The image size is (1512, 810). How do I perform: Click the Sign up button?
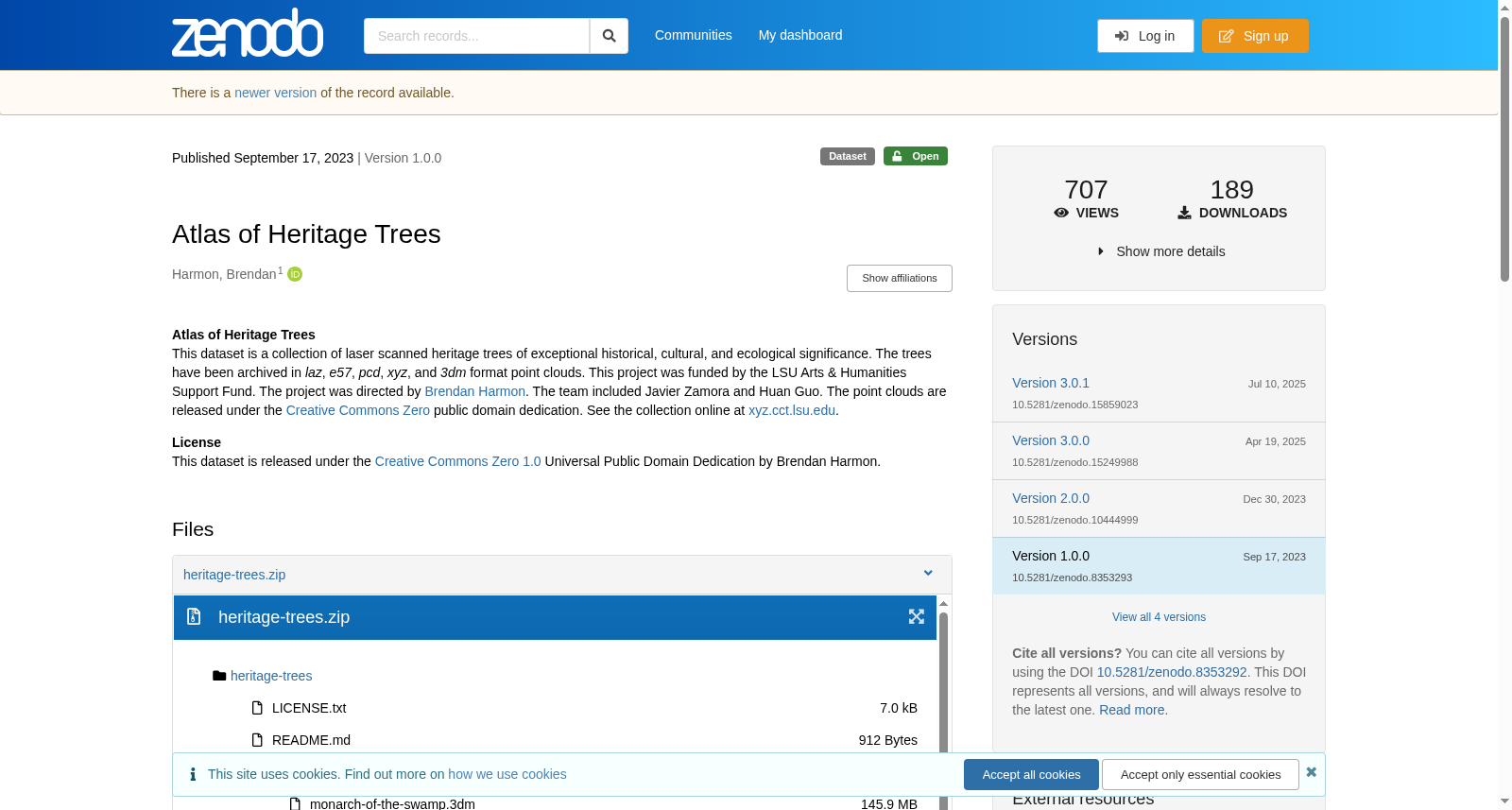(1255, 36)
